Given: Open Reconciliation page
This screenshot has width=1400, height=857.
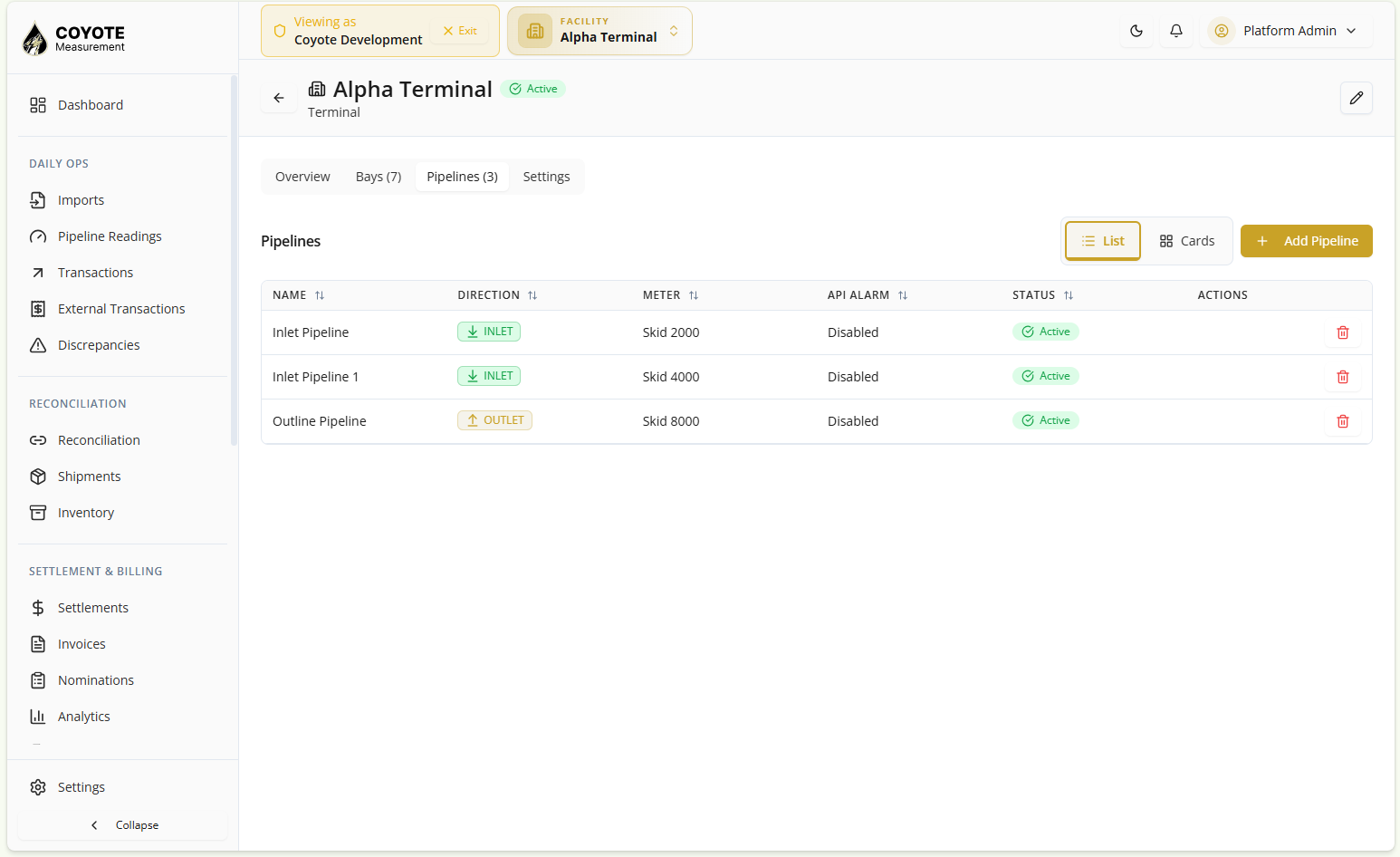Looking at the screenshot, I should 122,440.
